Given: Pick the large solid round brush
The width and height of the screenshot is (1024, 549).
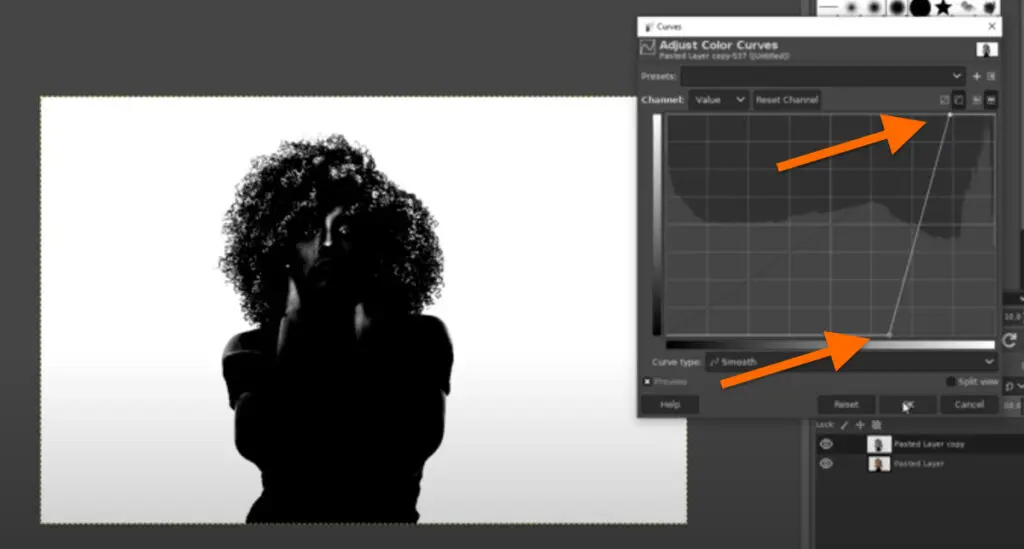Looking at the screenshot, I should pyautogui.click(x=920, y=8).
